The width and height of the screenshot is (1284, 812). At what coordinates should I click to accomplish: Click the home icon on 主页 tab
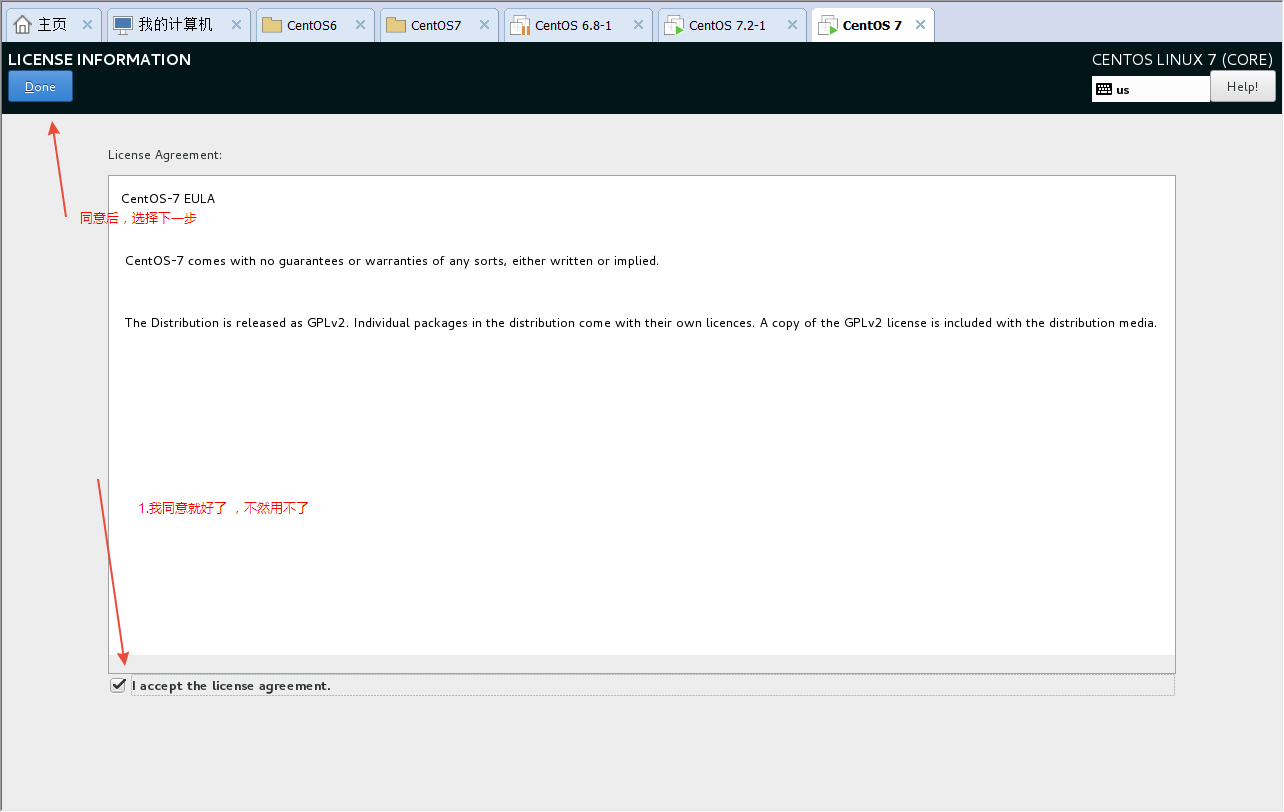pos(23,25)
